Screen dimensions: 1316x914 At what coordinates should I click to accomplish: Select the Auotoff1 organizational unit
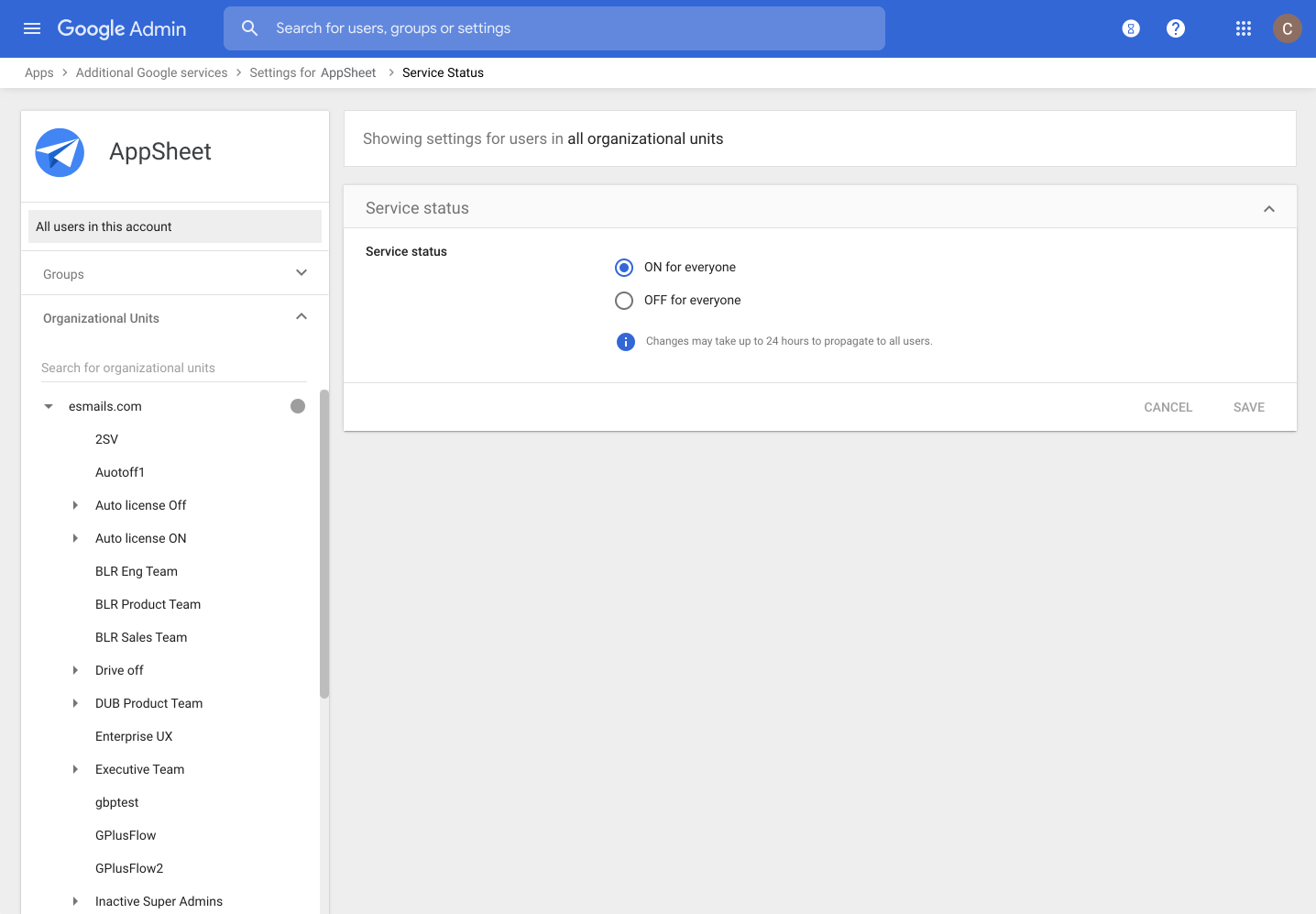[120, 472]
